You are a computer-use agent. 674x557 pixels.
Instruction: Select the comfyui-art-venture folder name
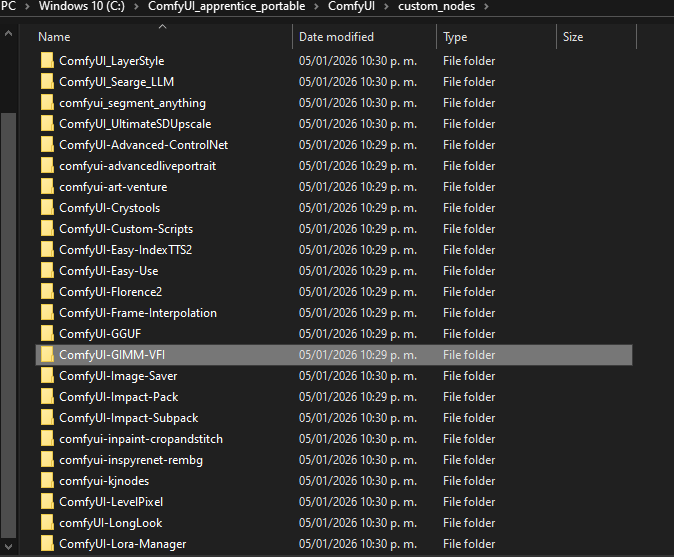point(113,187)
